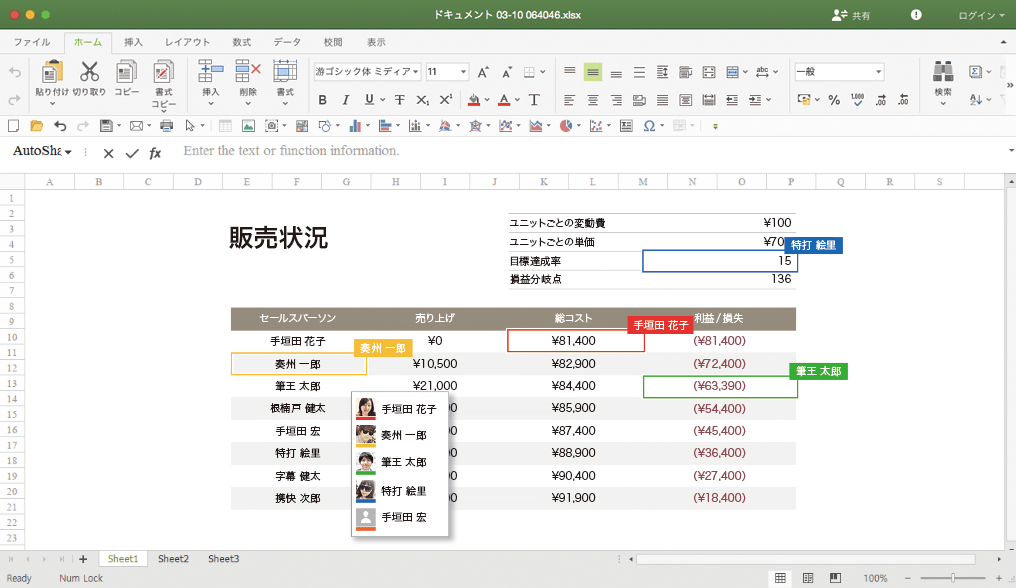Click the new blank document icon

pos(14,126)
